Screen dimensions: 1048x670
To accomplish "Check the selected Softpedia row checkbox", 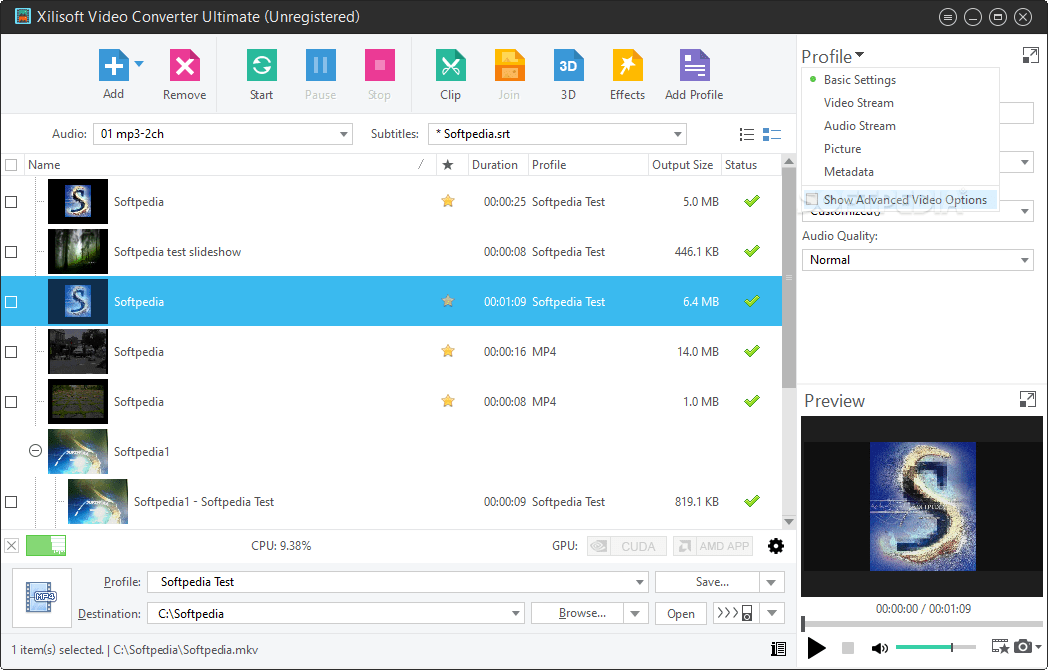I will pos(11,301).
